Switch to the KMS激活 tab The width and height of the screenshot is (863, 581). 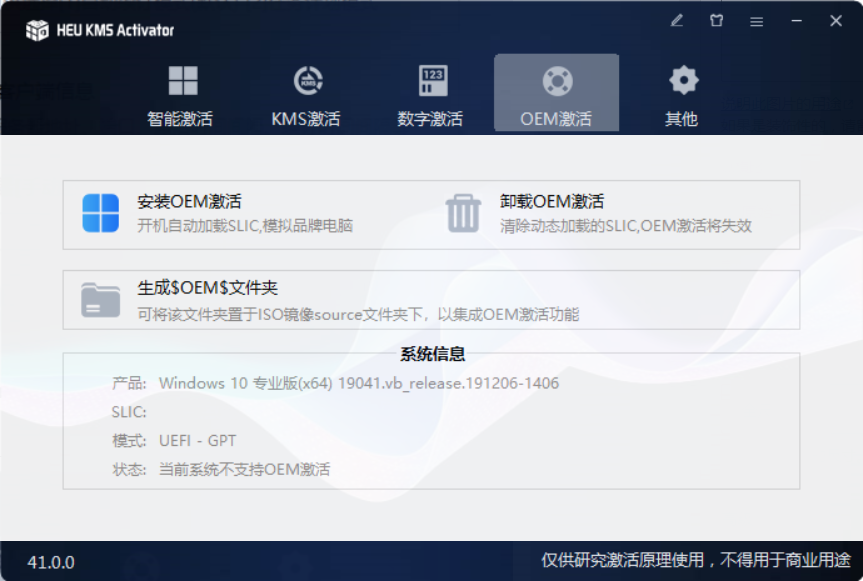coord(306,118)
